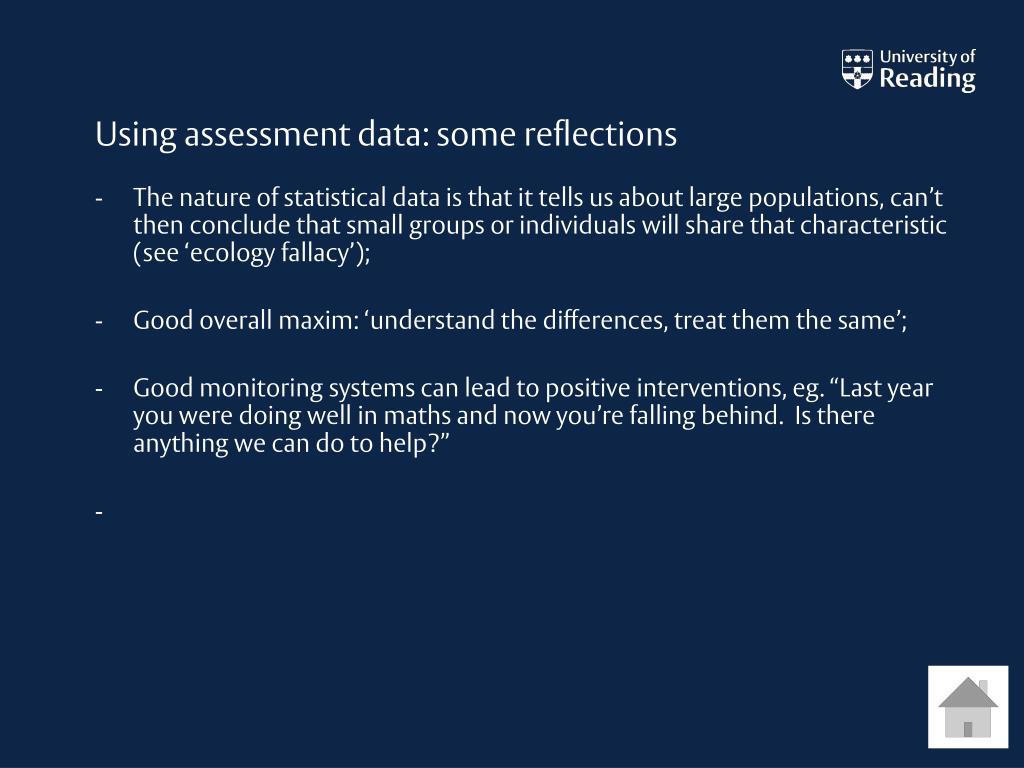Click the empty fourth bullet dash
Screen dimensions: 1024x768
pyautogui.click(x=99, y=513)
